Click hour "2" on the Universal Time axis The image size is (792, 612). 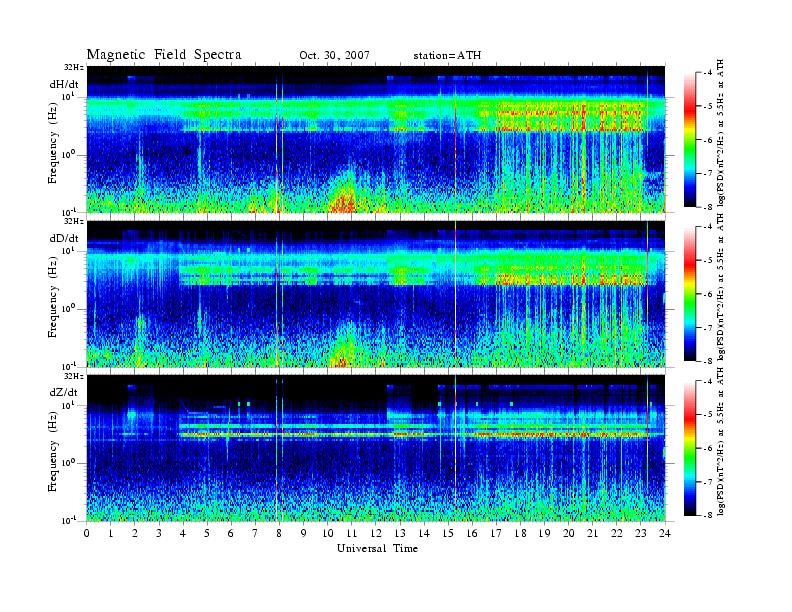(135, 534)
